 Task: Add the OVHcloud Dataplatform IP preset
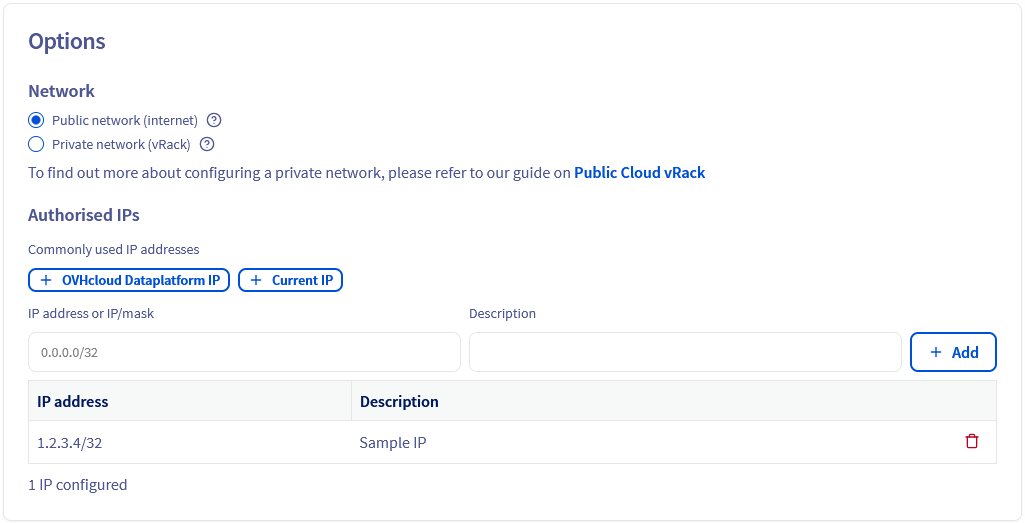(x=140, y=280)
